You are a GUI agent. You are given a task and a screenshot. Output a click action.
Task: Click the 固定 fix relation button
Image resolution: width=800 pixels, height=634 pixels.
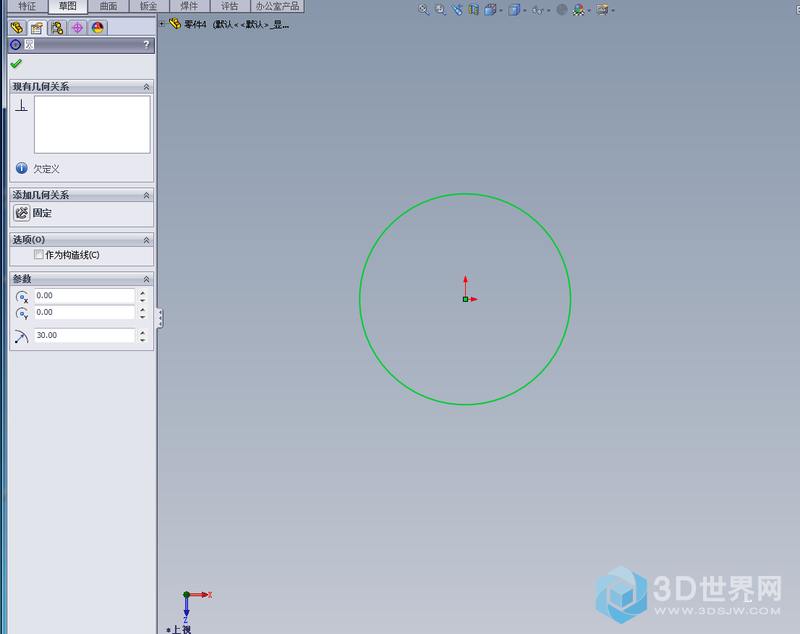point(21,213)
